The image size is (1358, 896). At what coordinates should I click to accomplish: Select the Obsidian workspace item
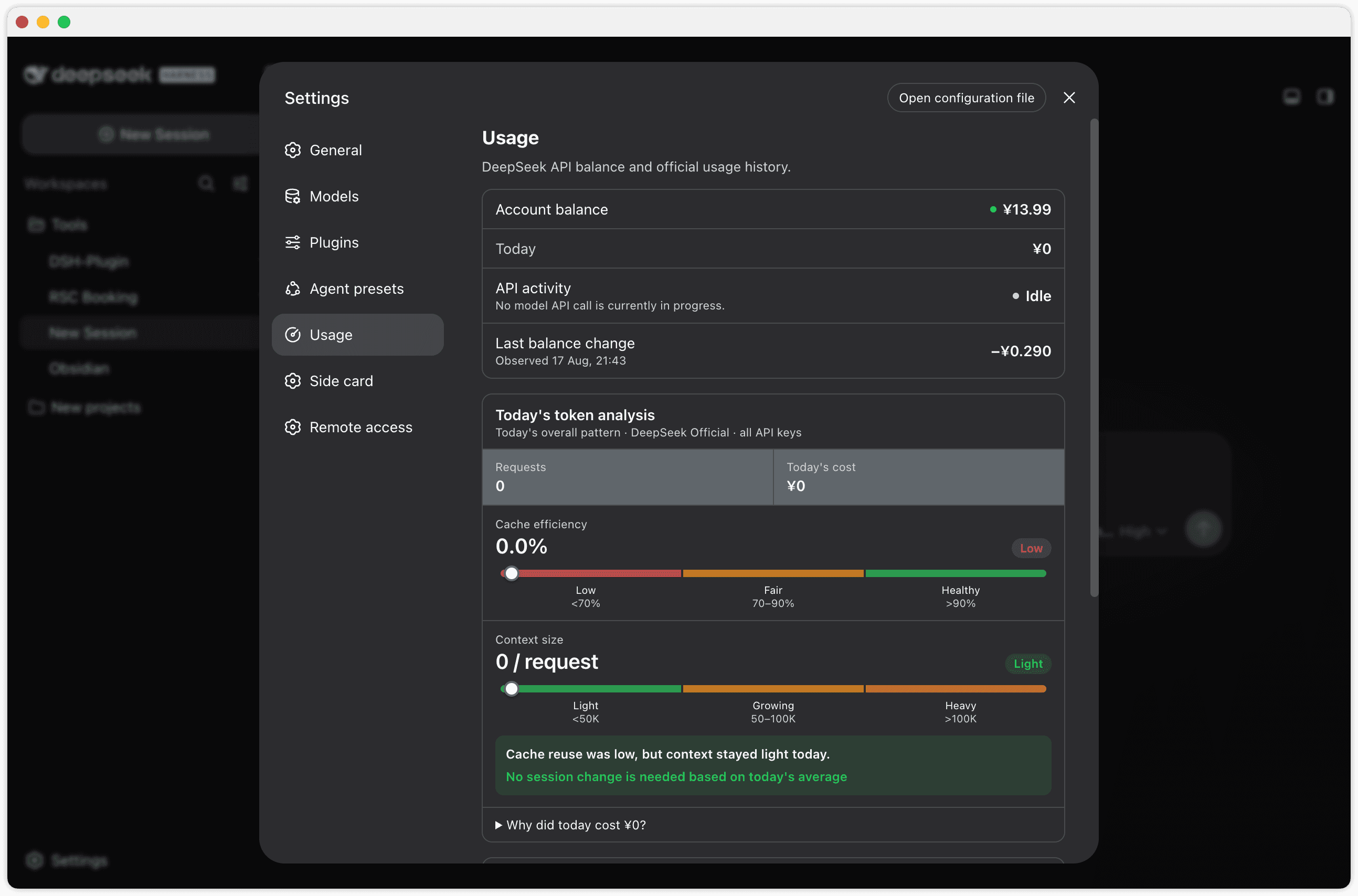[x=79, y=369]
